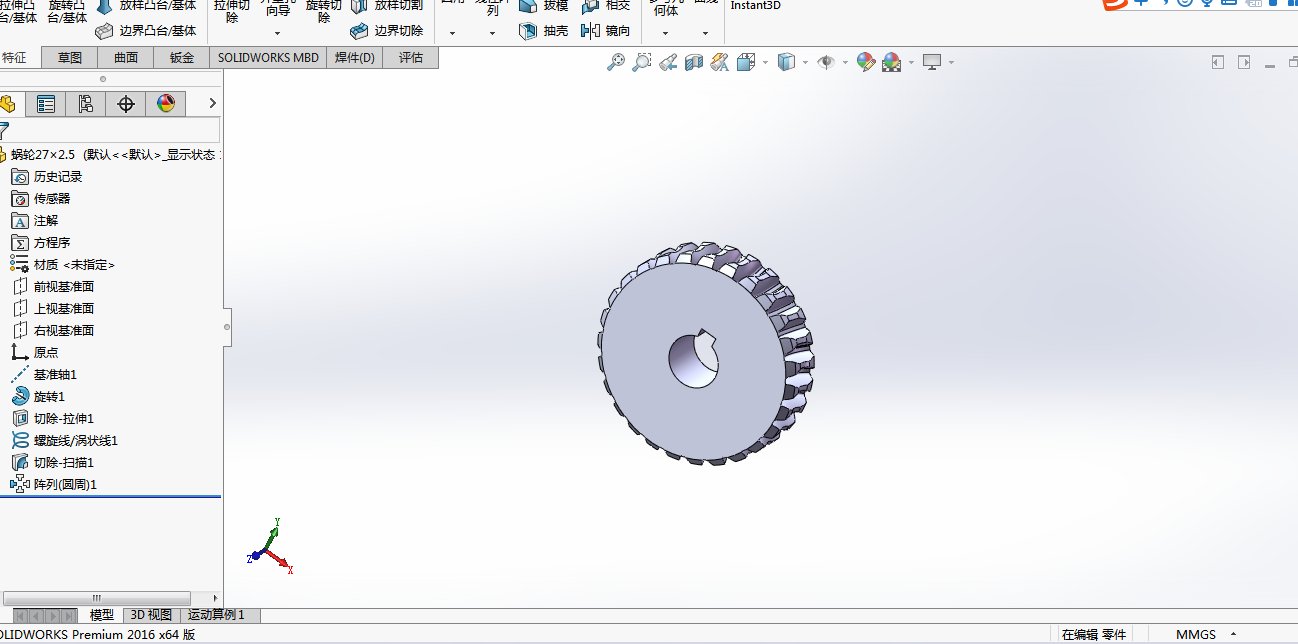The width and height of the screenshot is (1298, 644).
Task: Switch to the 草图 ribbon tab
Action: point(70,58)
